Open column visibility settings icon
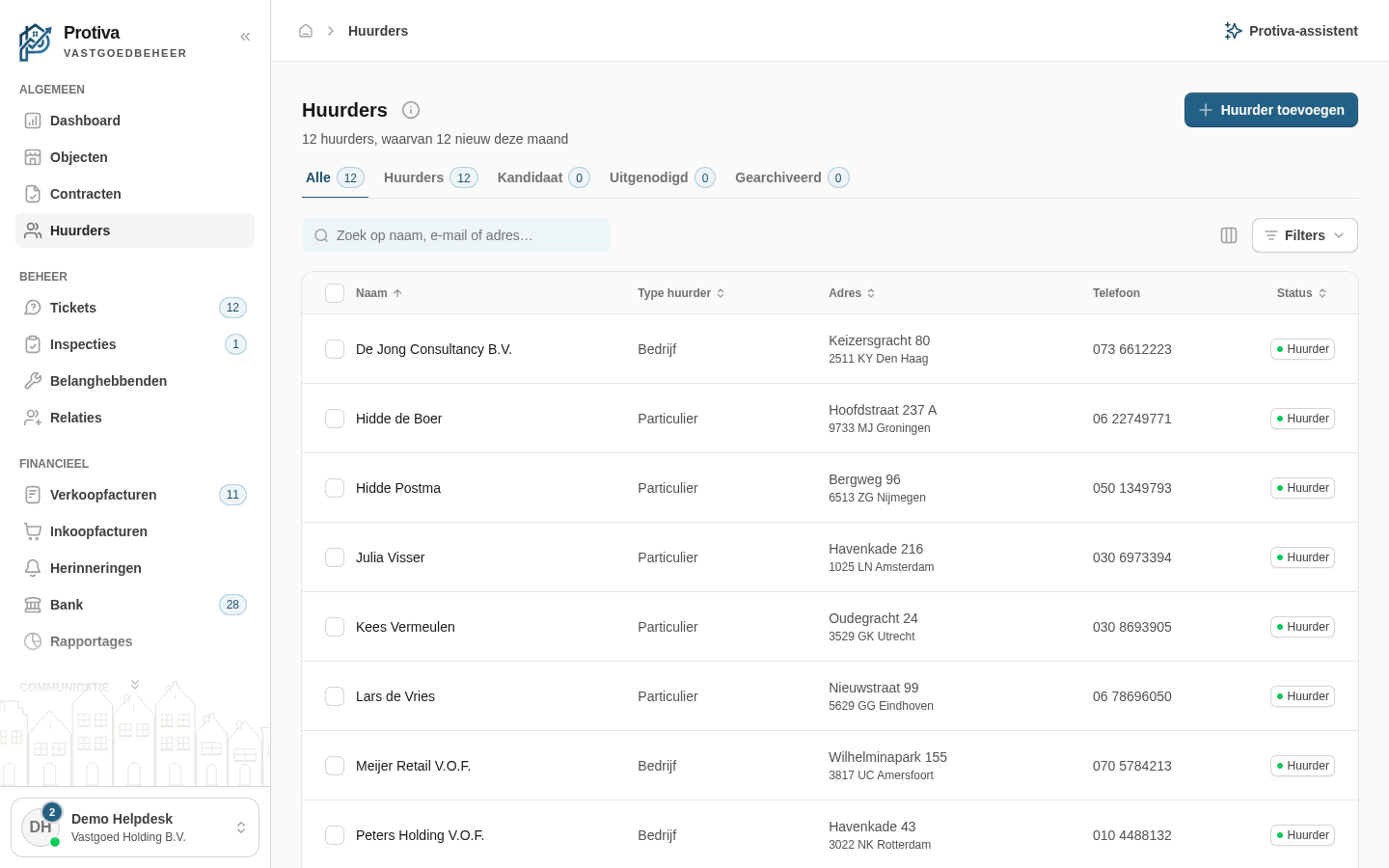The image size is (1389, 868). coord(1229,235)
